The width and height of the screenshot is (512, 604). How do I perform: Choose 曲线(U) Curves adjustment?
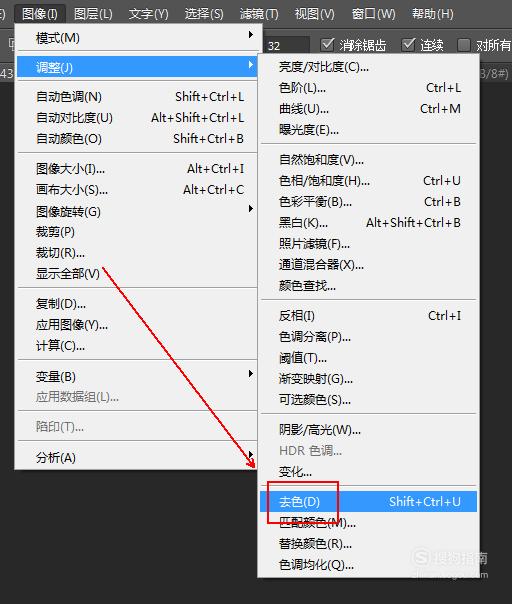368,109
